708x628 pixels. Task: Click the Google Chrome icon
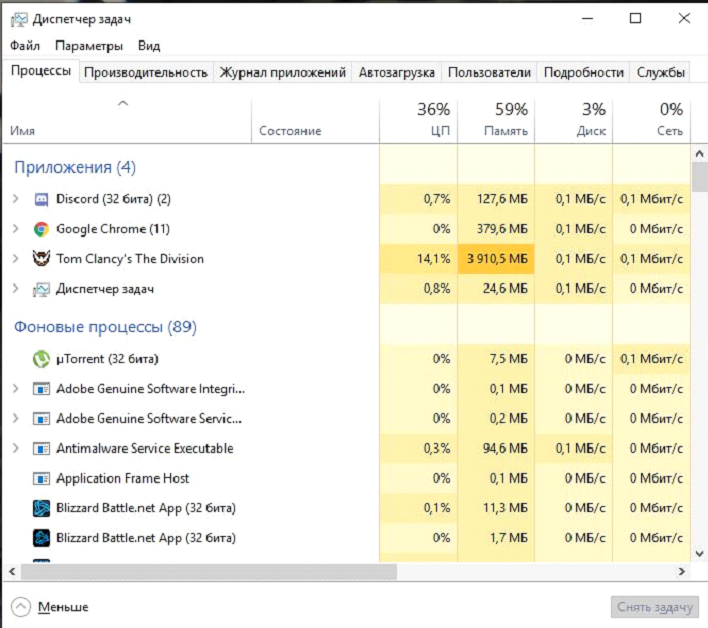[x=42, y=229]
